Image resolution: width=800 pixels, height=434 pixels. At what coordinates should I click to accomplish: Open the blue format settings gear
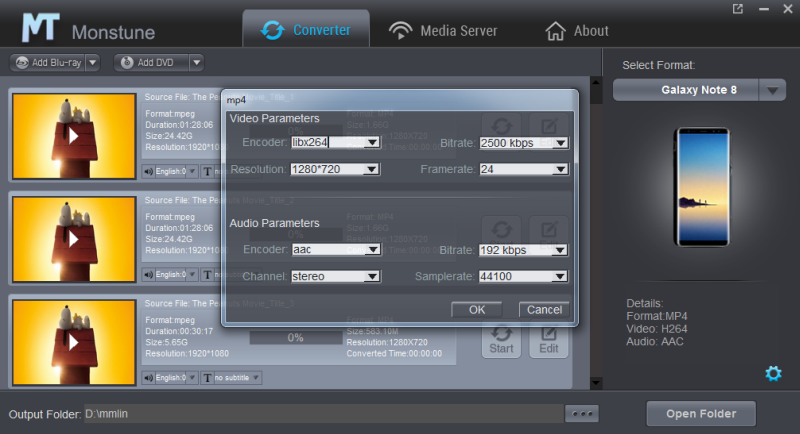click(772, 373)
